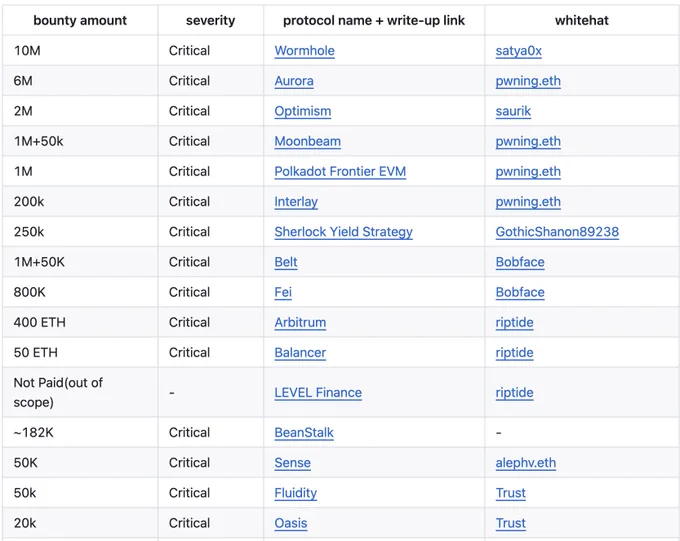
Task: Visit pwning.eth in Polkadot Frontier EVM row
Action: click(528, 172)
